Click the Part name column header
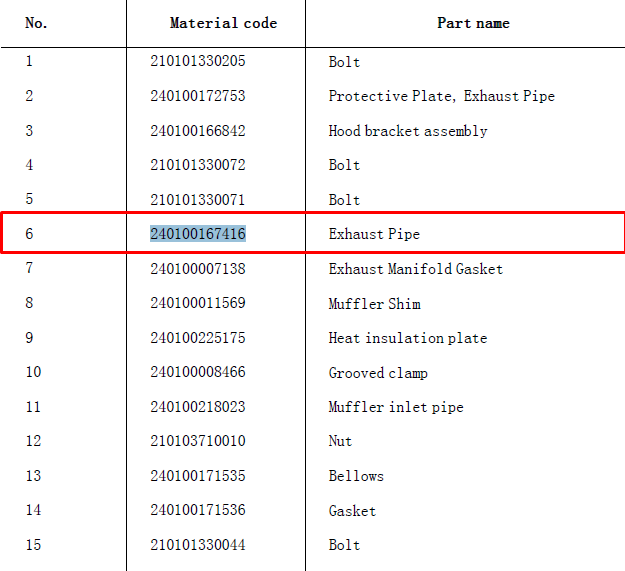This screenshot has width=625, height=571. point(473,23)
